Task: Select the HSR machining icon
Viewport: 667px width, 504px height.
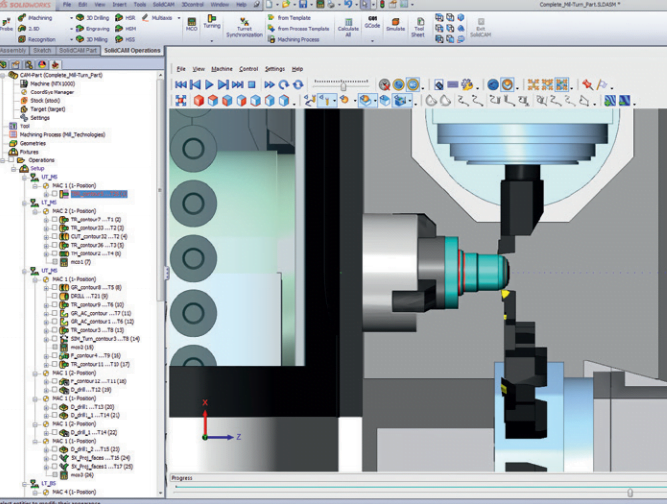Action: pyautogui.click(x=119, y=18)
